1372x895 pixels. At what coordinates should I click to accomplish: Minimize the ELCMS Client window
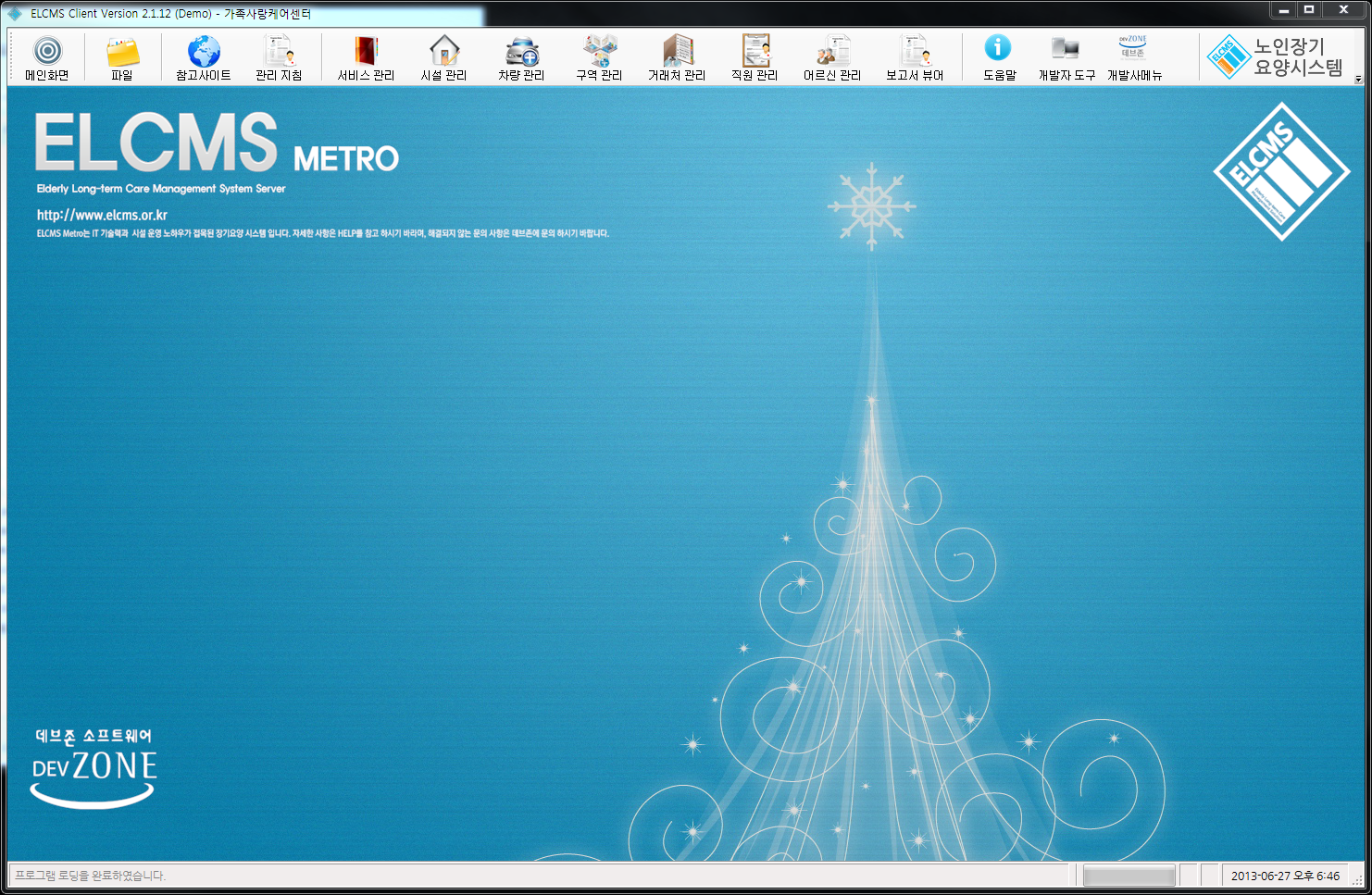point(1284,10)
